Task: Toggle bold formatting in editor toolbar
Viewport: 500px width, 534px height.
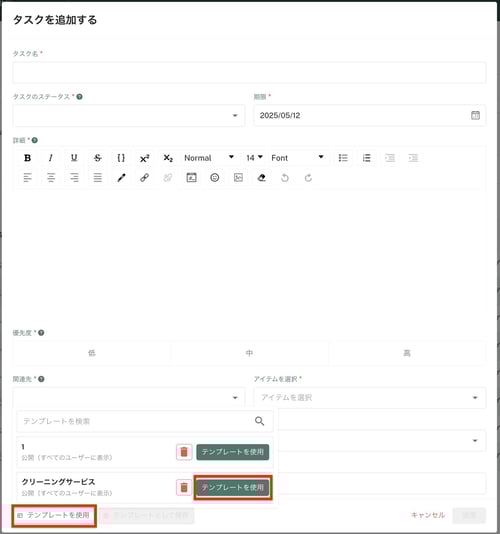Action: pos(28,158)
